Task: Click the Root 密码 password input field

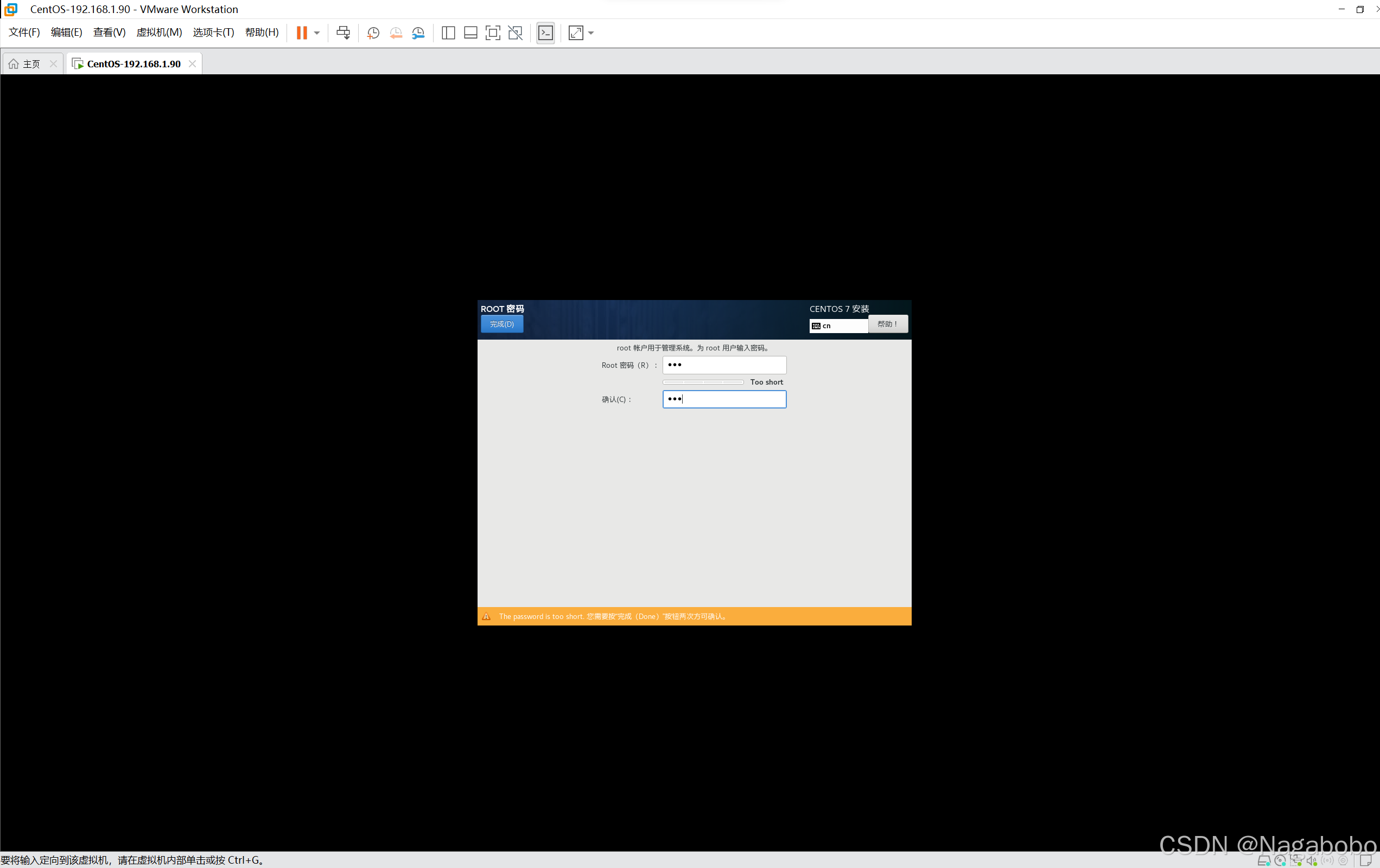Action: [x=724, y=365]
